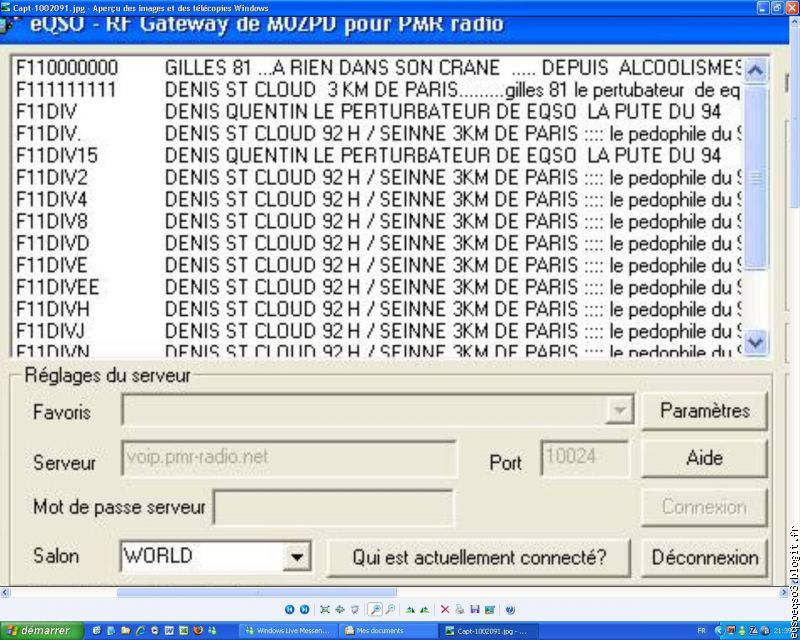Select the F11DIVD row in the list

click(377, 243)
